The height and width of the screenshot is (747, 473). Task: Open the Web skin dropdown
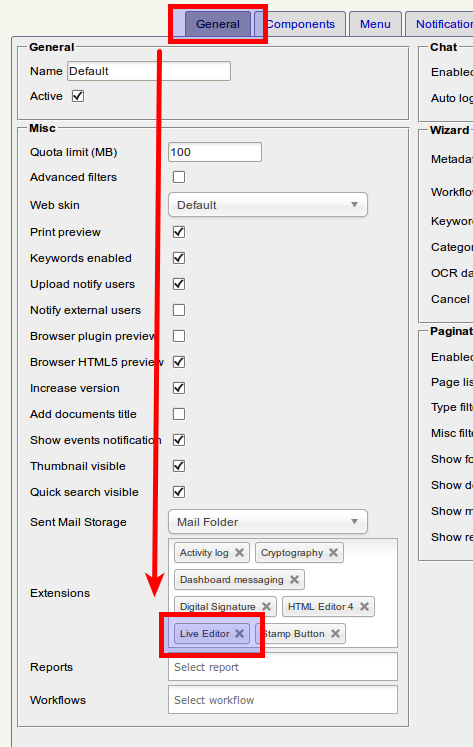(x=268, y=205)
